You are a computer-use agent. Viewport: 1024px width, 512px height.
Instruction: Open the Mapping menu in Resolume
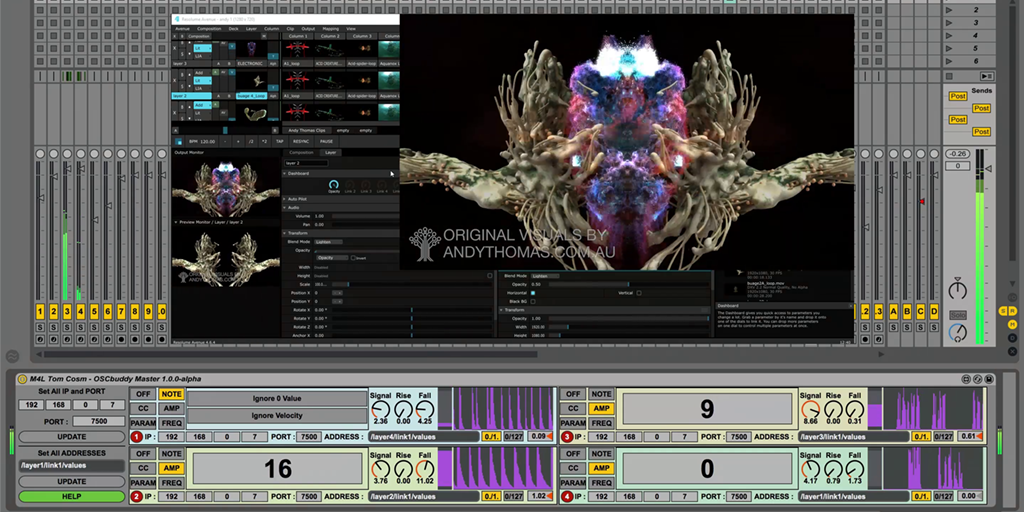330,29
